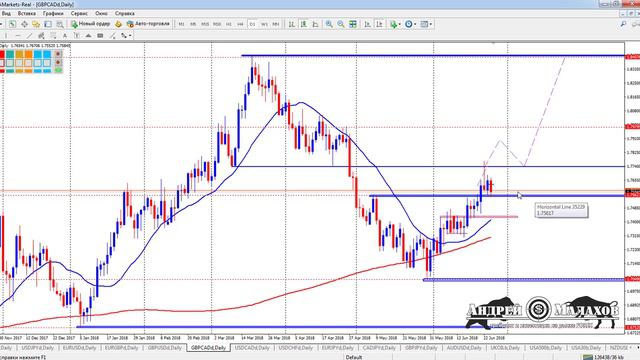Switch chart to M30 timeframe
This screenshot has height=360, width=640.
tap(217, 24)
